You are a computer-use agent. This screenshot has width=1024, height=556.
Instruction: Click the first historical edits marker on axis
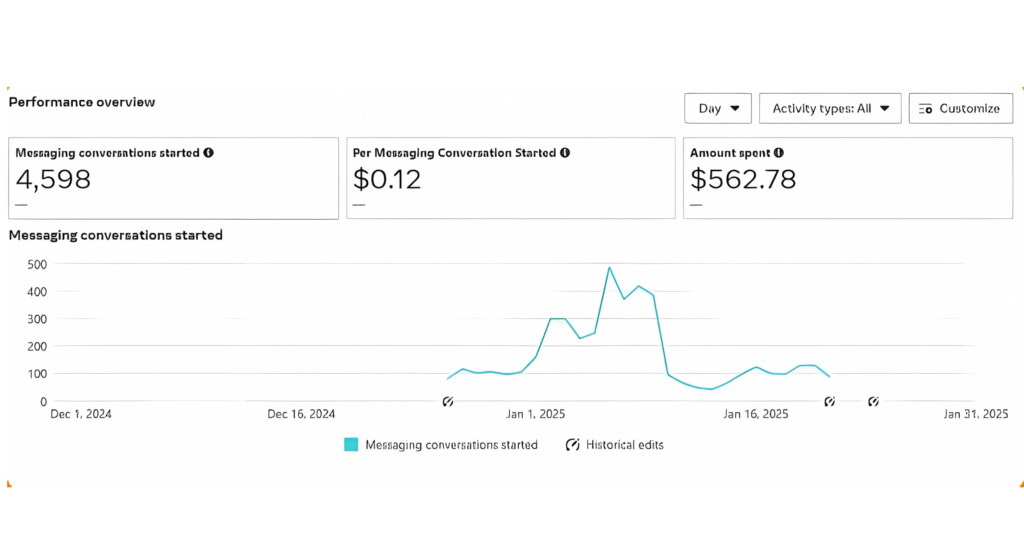448,401
